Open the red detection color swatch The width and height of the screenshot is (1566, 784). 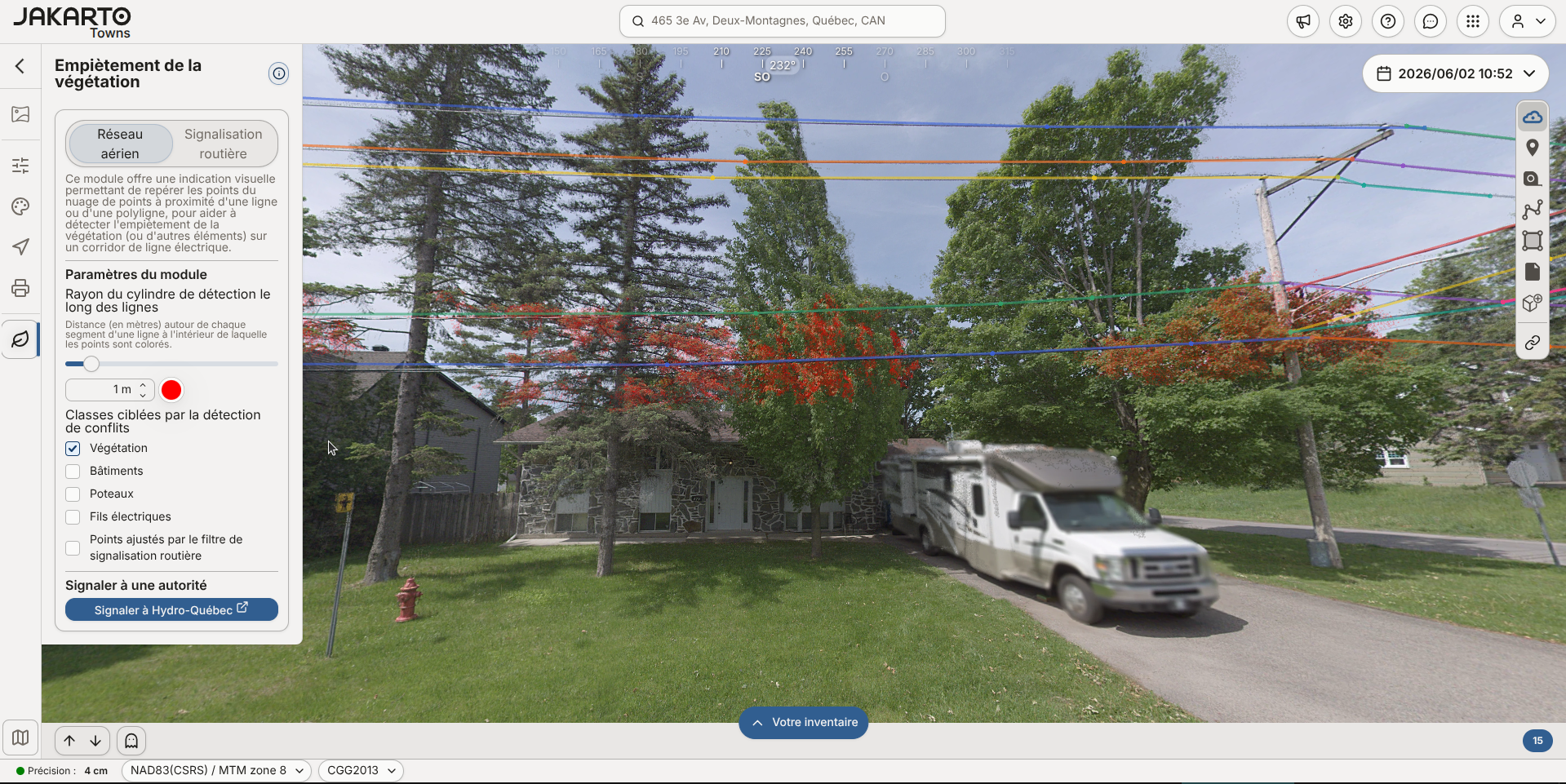[x=171, y=390]
